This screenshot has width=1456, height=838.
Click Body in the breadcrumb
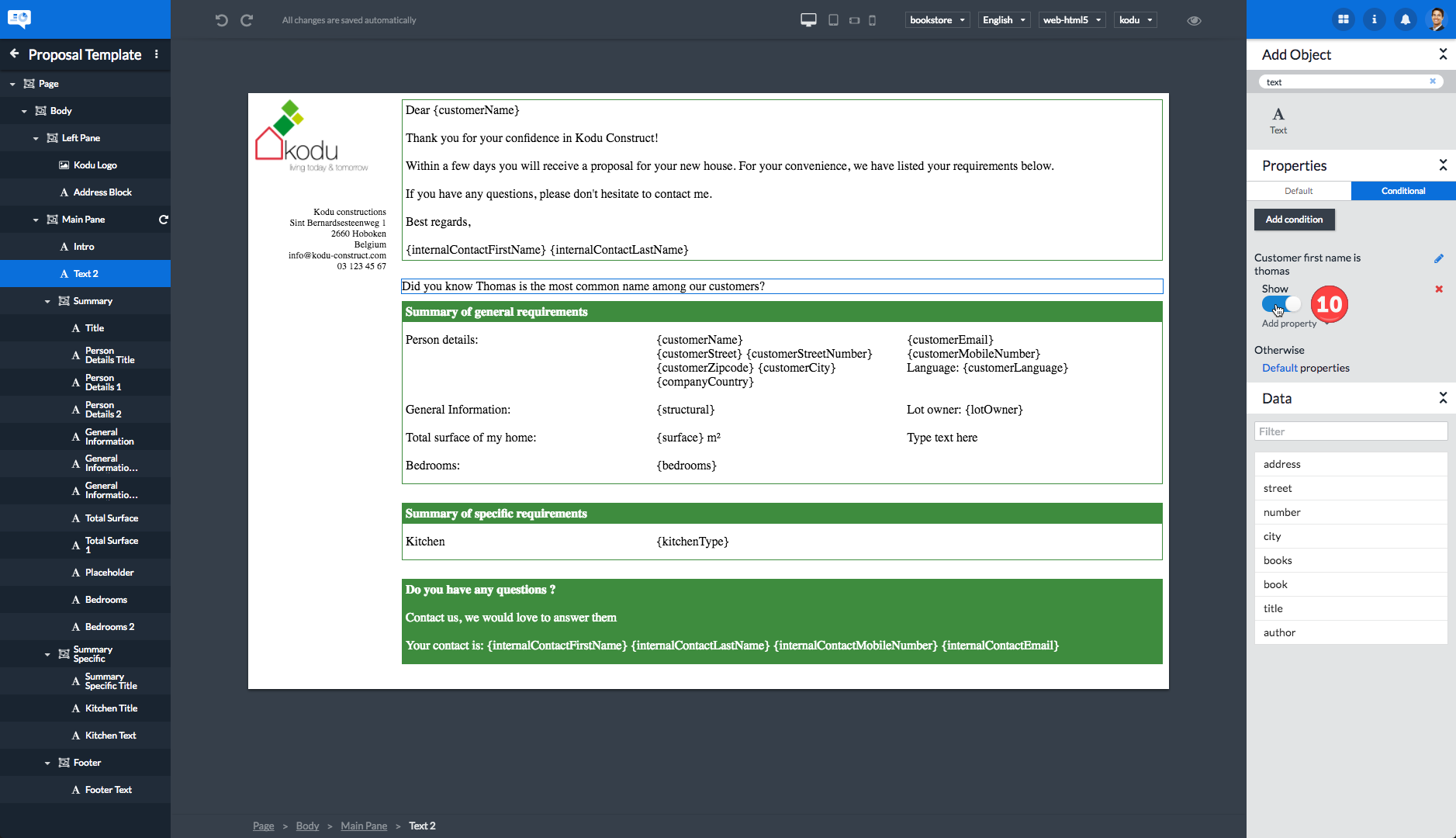pos(307,826)
